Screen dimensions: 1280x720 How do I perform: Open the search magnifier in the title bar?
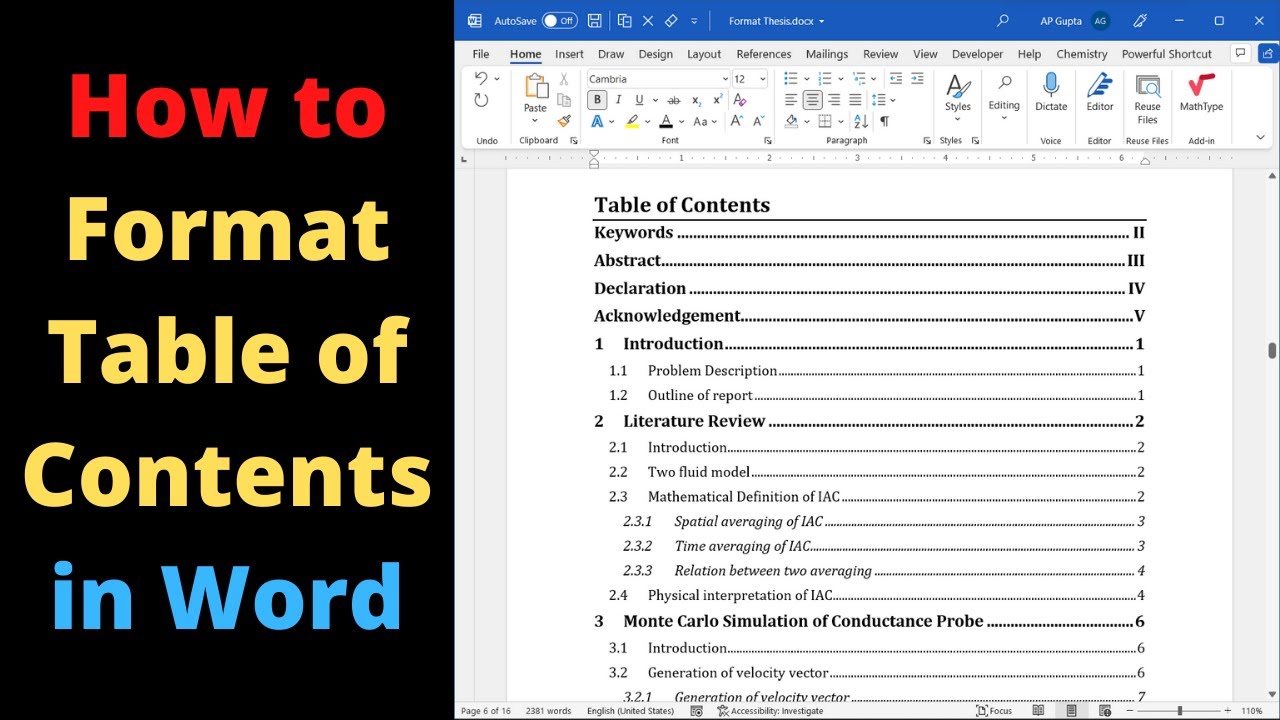[1003, 20]
